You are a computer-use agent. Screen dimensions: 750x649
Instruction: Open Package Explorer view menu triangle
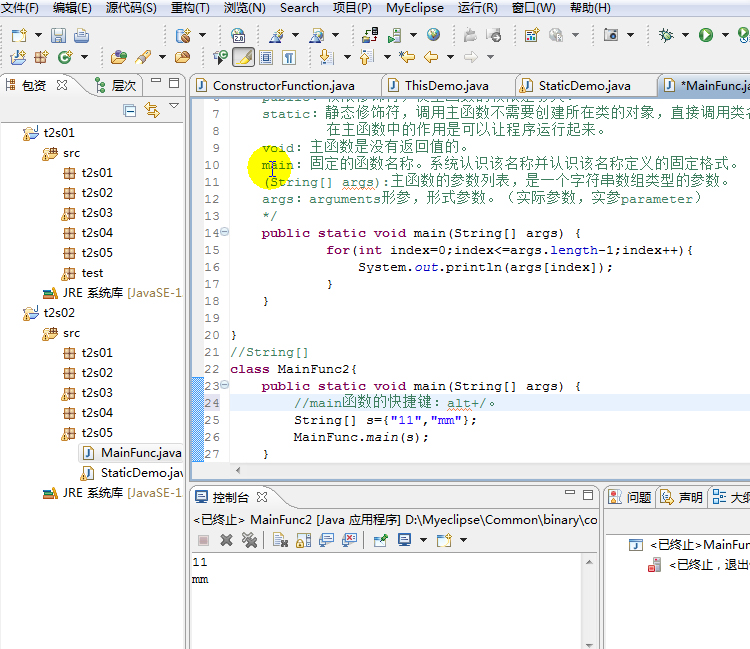(x=174, y=106)
